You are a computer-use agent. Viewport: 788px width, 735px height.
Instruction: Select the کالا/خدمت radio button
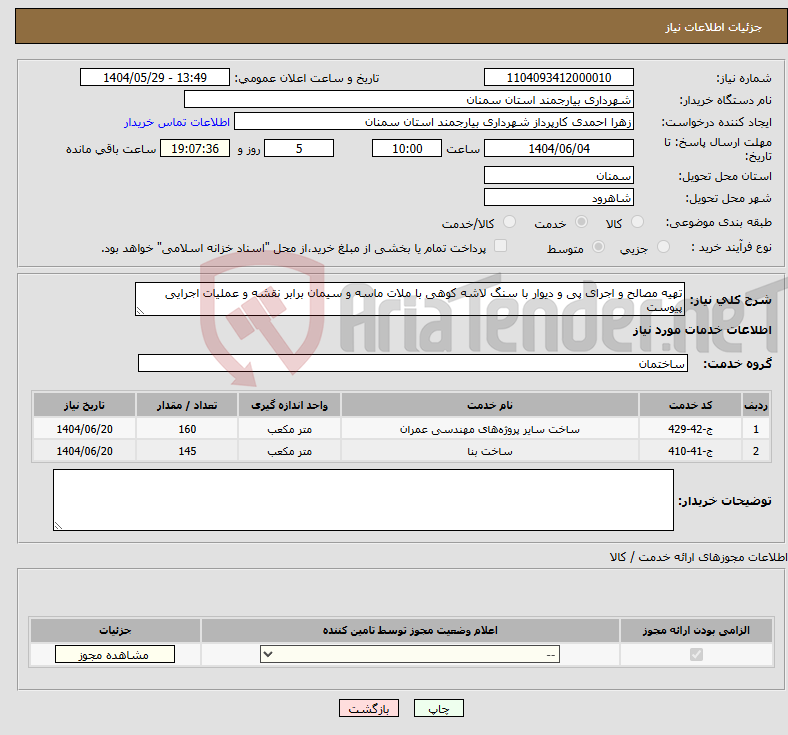pos(509,222)
